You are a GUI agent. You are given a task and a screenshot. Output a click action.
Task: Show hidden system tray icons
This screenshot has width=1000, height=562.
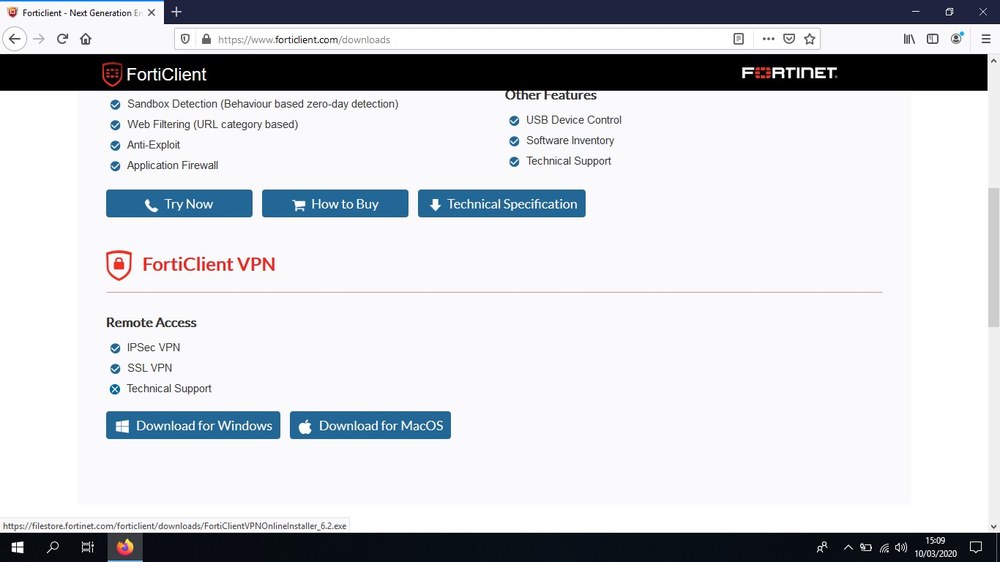tap(848, 547)
